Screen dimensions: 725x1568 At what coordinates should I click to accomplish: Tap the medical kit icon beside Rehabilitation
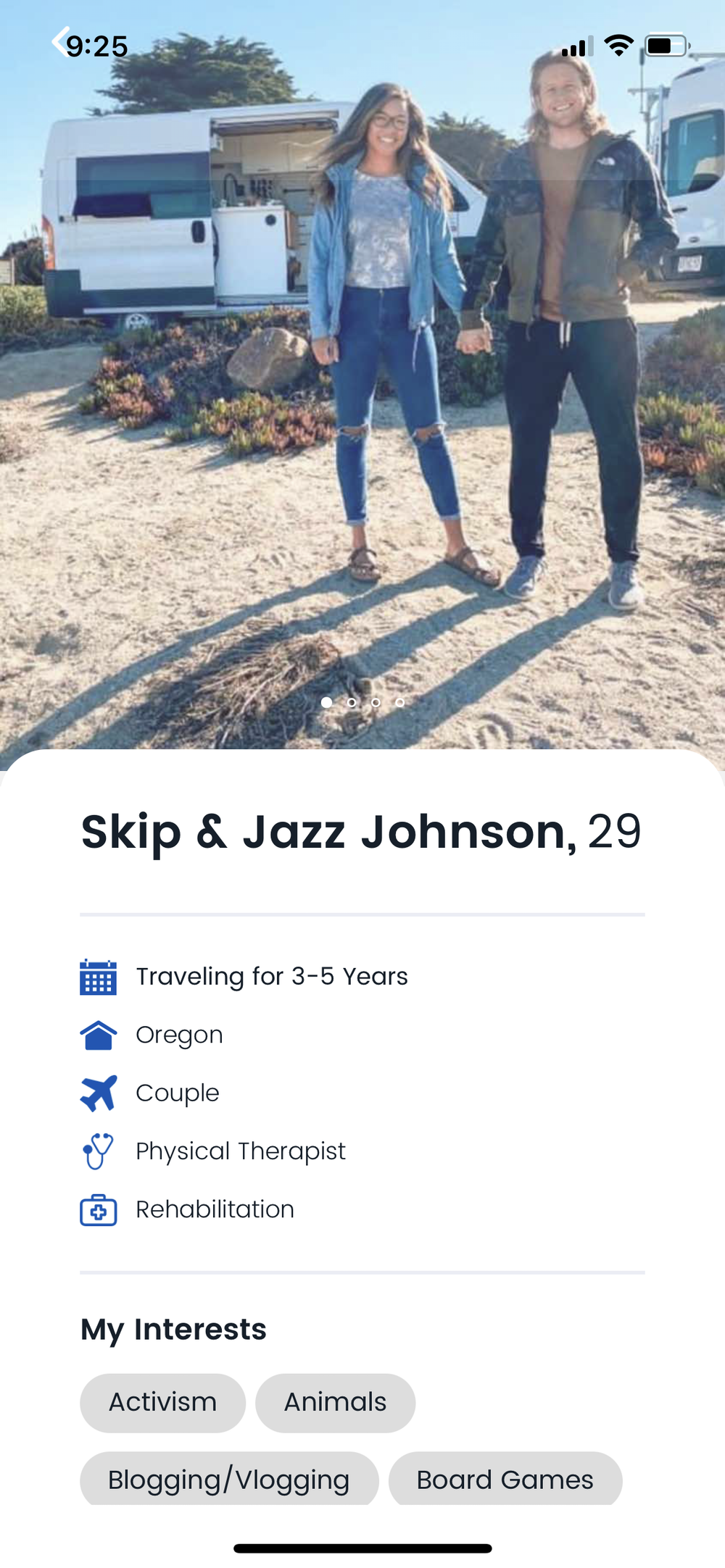tap(98, 1209)
